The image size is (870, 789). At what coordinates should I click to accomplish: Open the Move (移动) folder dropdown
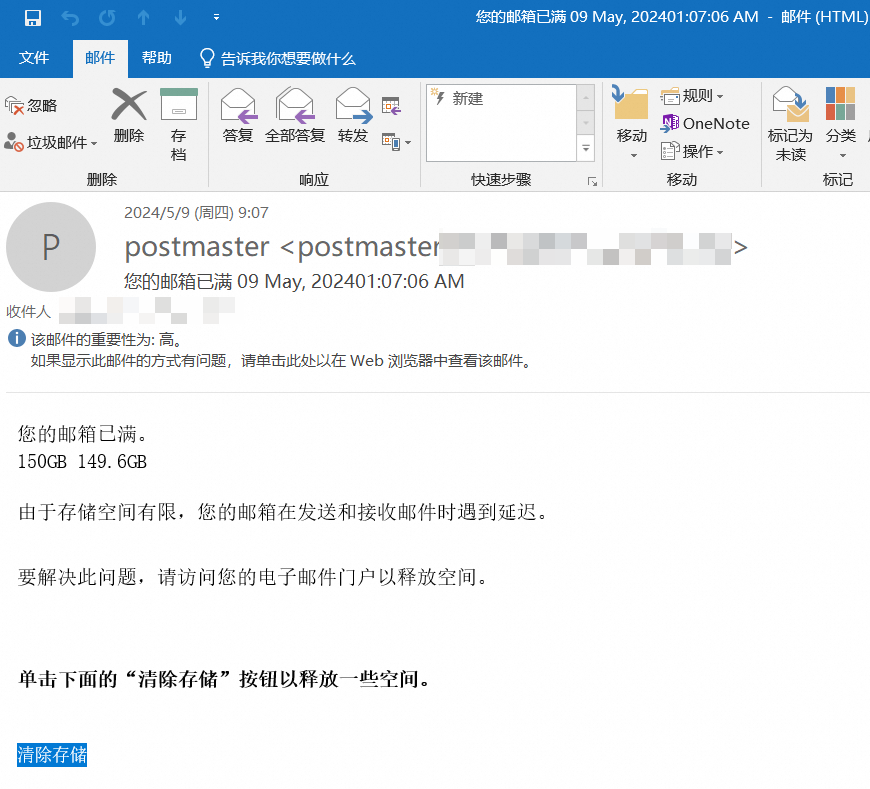point(631,126)
